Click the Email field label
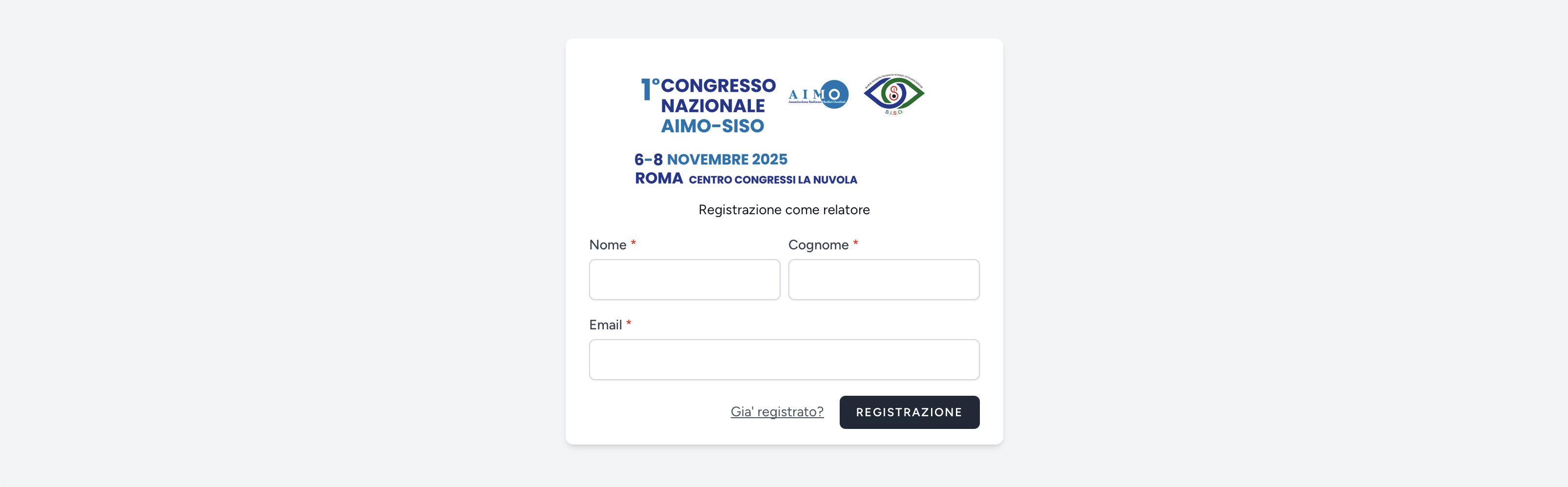 tap(605, 325)
